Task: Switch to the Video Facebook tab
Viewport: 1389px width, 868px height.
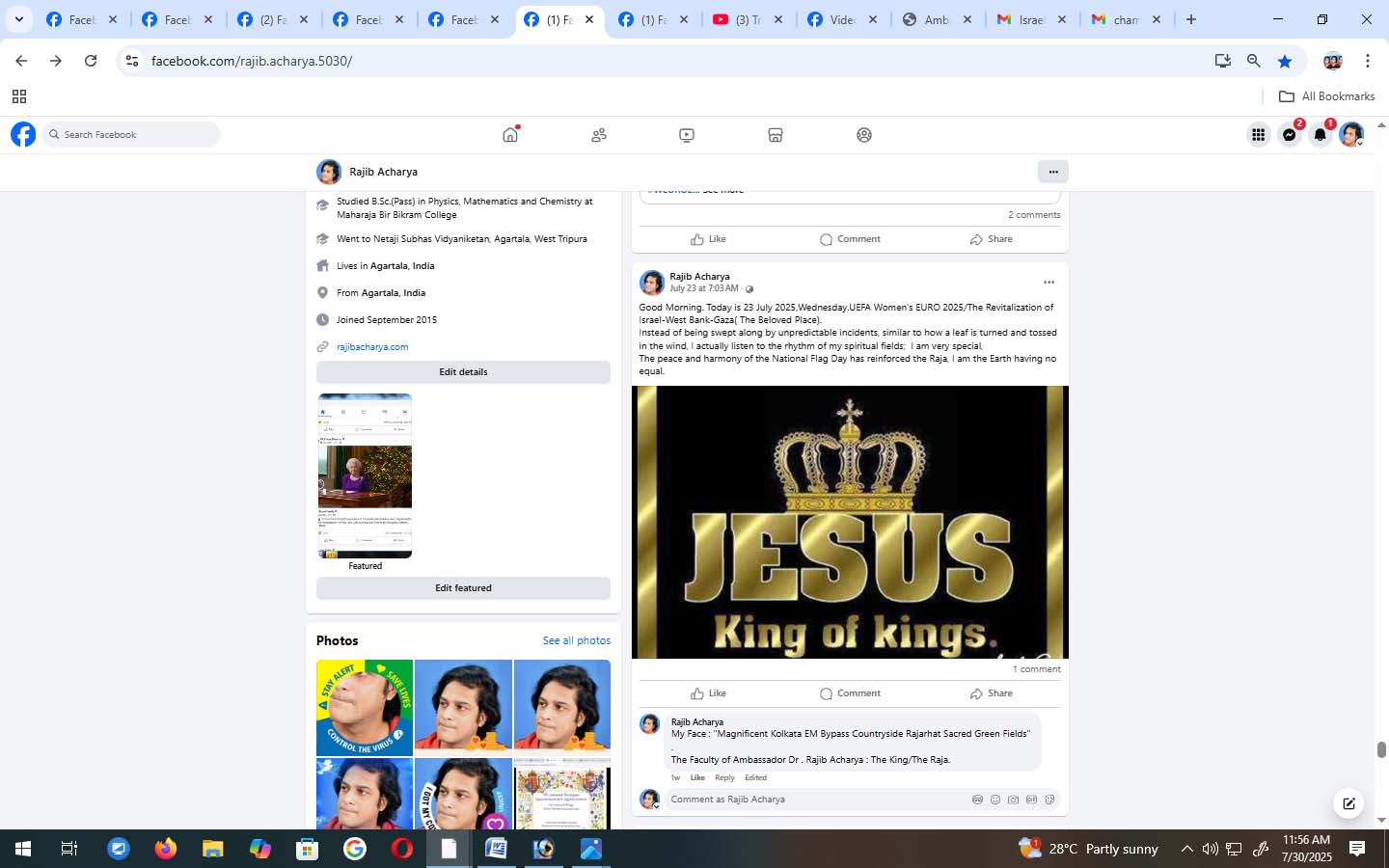Action: point(843,19)
